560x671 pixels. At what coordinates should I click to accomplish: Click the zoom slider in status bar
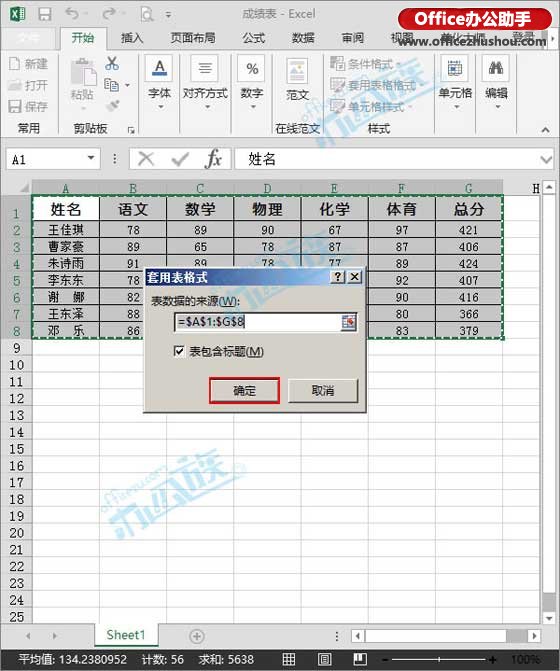[439, 660]
